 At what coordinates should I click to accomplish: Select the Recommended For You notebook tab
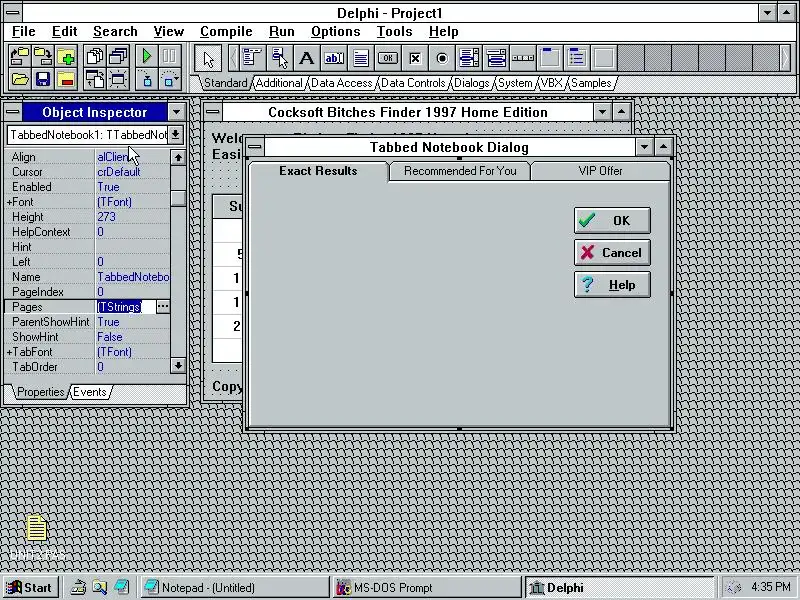pos(460,171)
